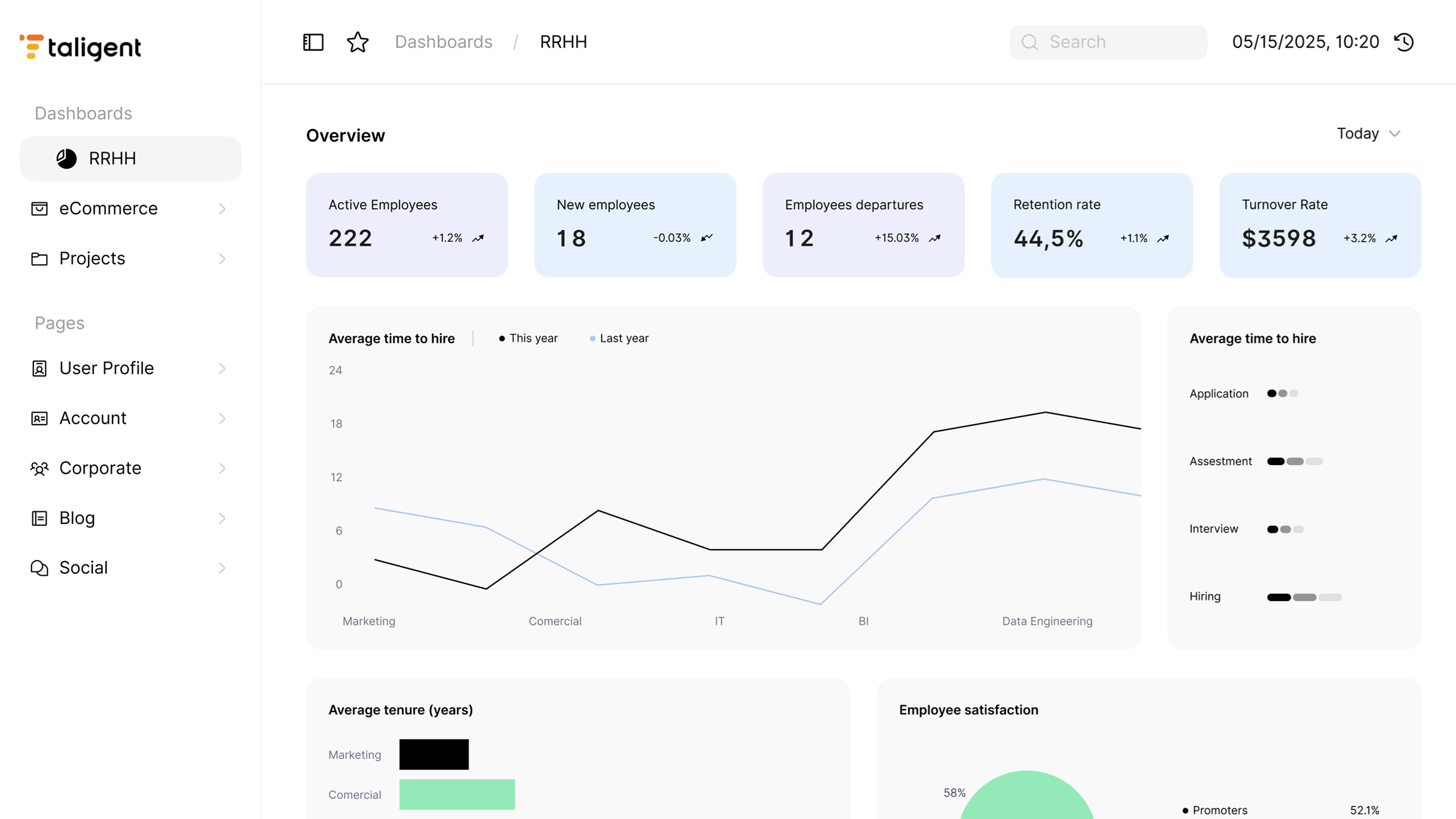Expand the Blog menu chevron

click(x=222, y=518)
